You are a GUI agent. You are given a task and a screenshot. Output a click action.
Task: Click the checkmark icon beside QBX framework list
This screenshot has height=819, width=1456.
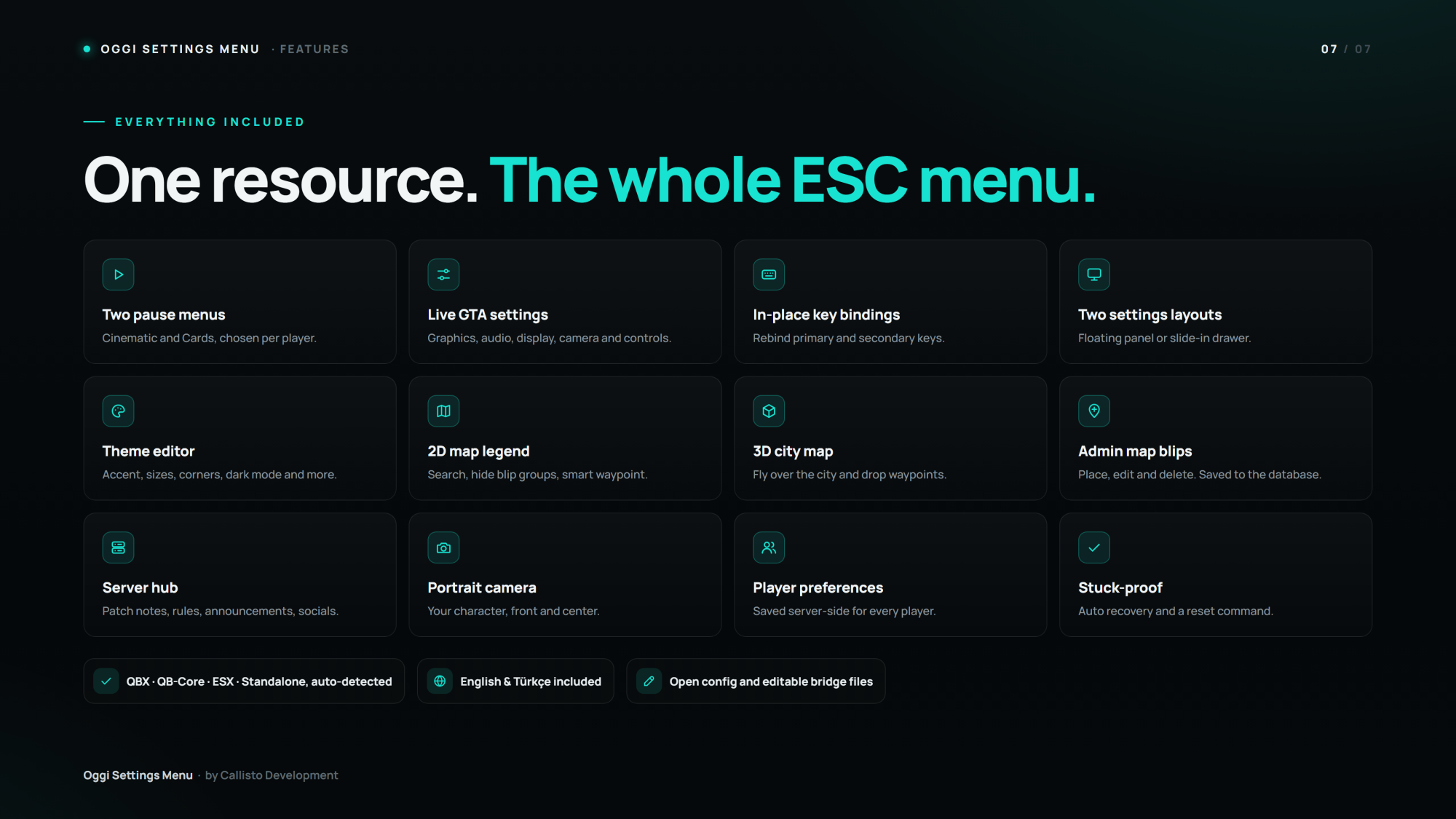pyautogui.click(x=106, y=681)
